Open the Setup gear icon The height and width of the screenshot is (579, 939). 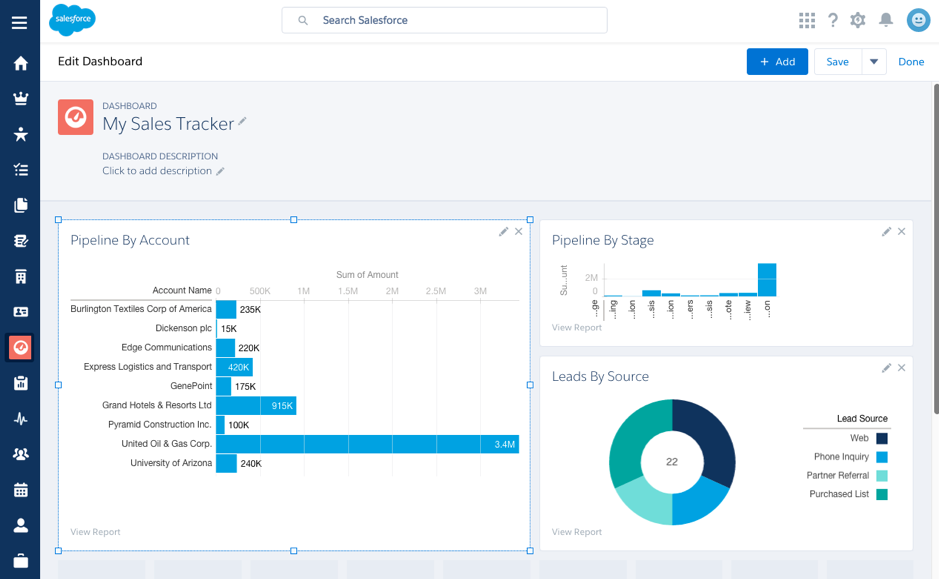pyautogui.click(x=858, y=20)
